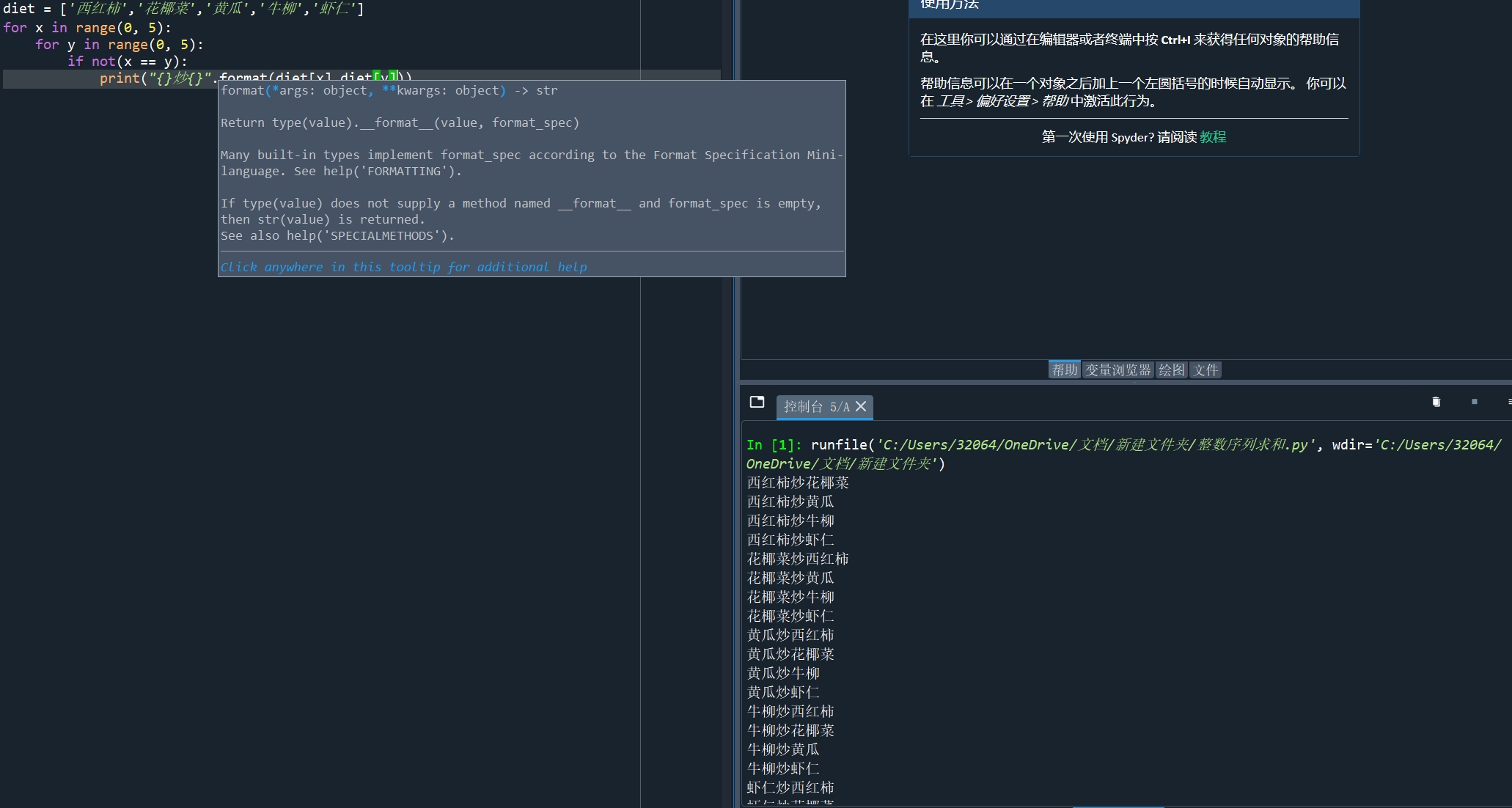Open the 文件 pane tab
The width and height of the screenshot is (1512, 808).
click(1205, 370)
